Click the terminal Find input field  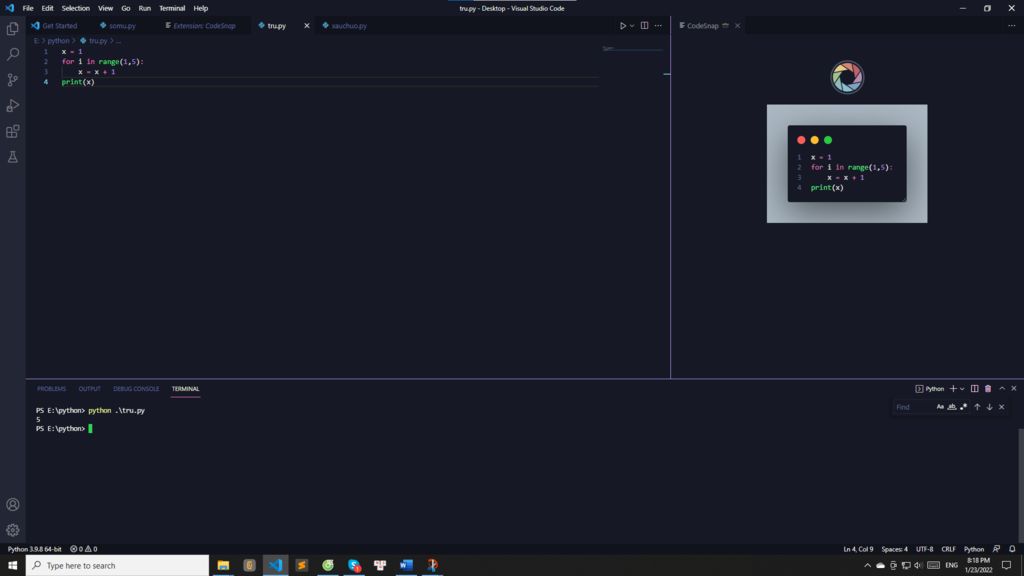pyautogui.click(x=912, y=407)
